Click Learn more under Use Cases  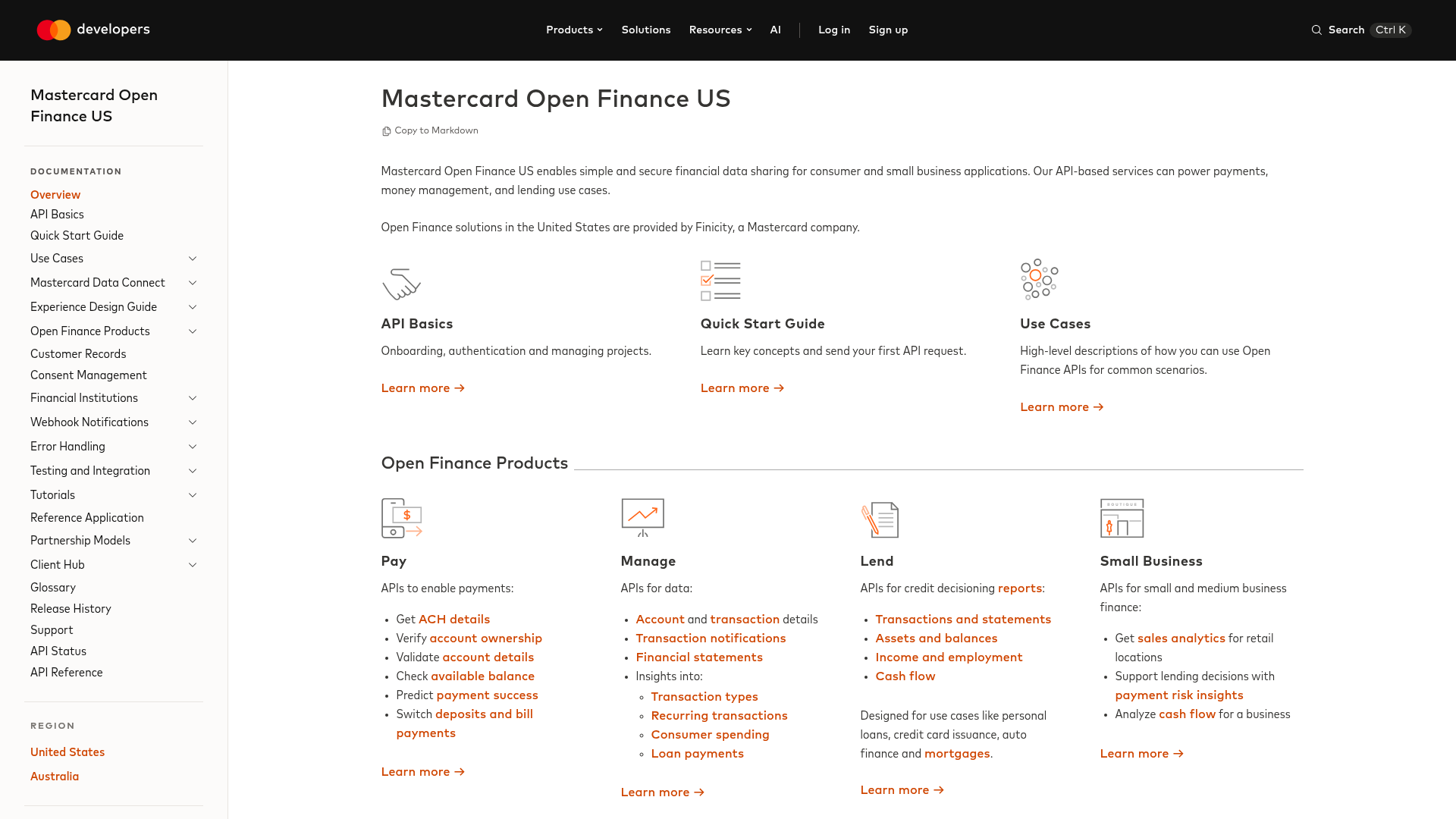click(1062, 407)
